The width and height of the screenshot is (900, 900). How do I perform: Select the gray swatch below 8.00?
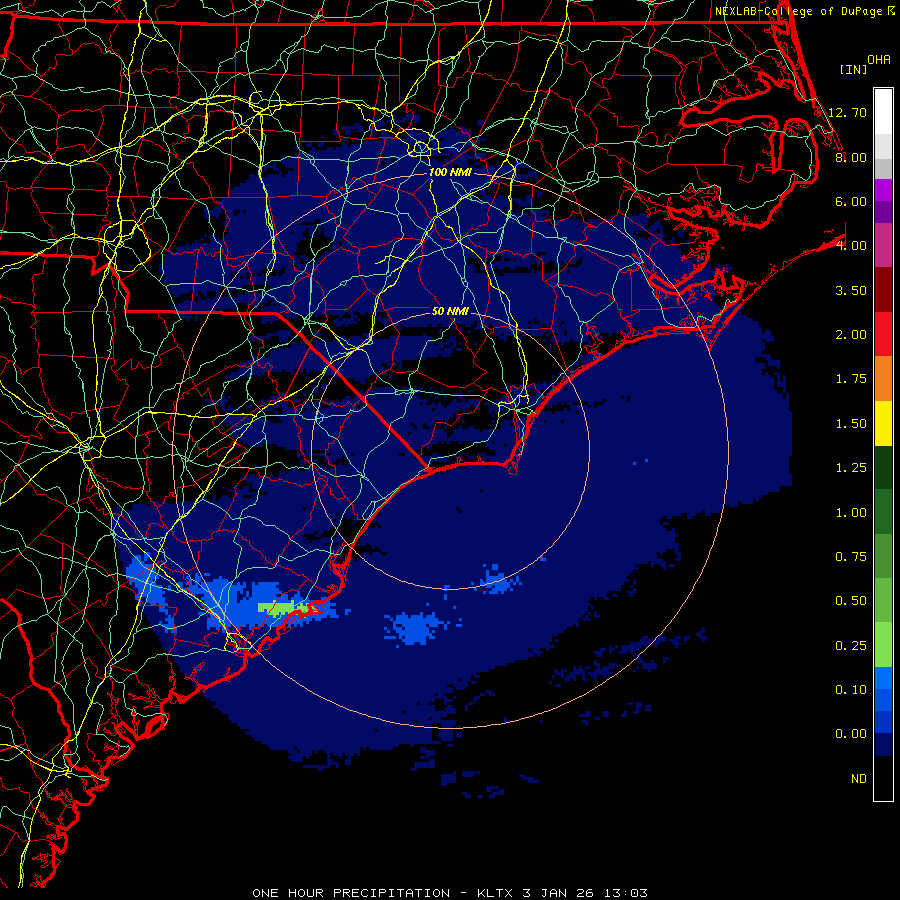pos(883,168)
